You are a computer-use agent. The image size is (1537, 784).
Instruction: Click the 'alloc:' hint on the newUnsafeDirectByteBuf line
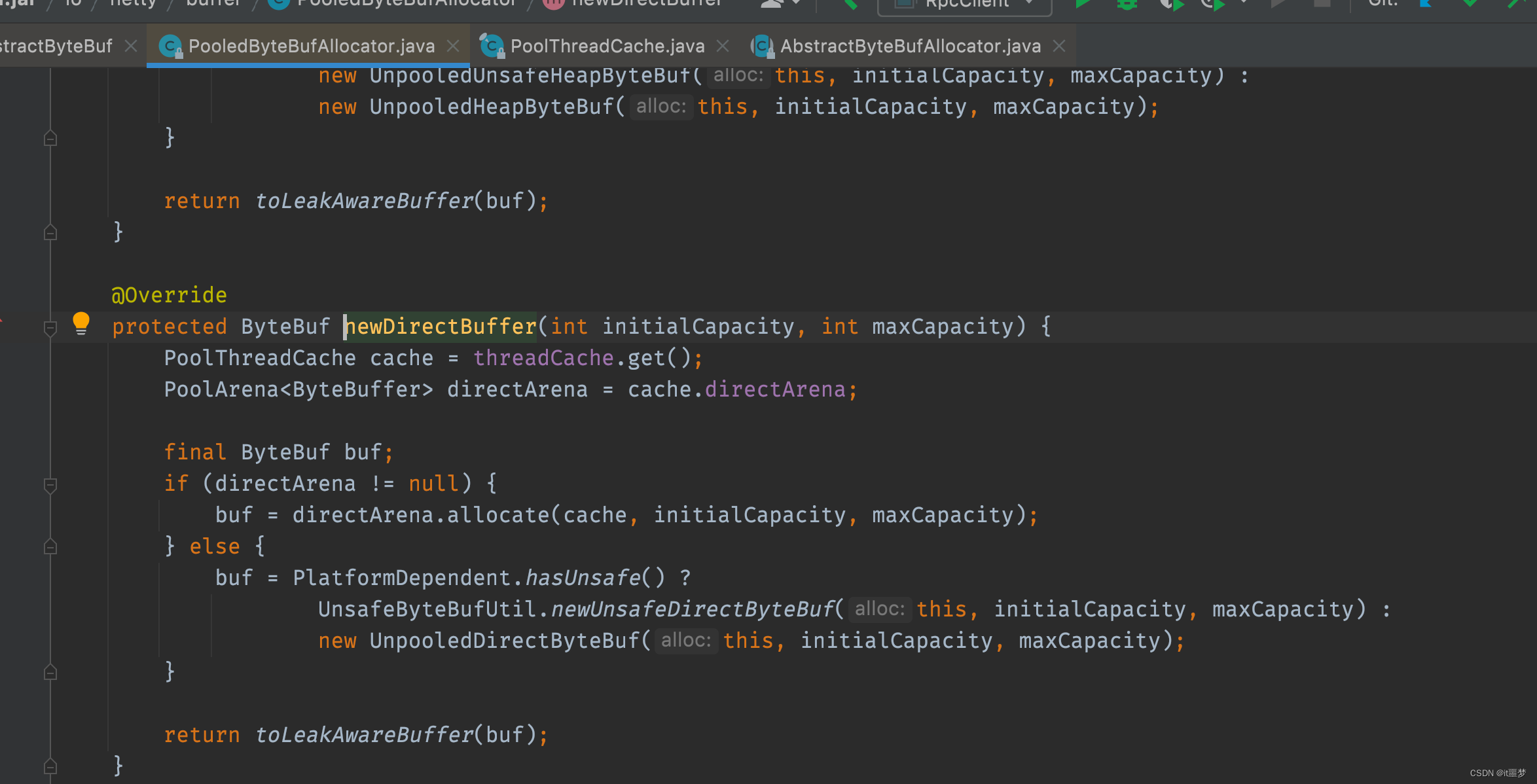coord(880,609)
